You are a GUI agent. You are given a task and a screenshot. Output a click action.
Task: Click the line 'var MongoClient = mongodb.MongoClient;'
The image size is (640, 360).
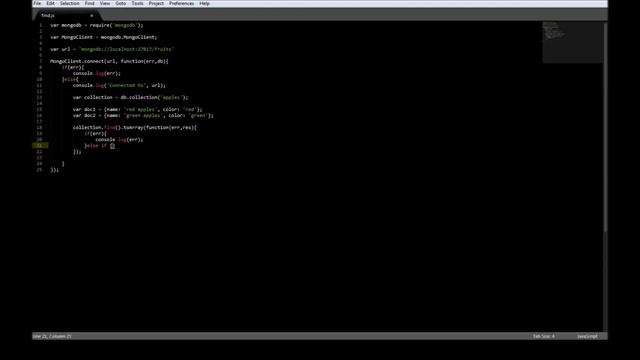(x=104, y=37)
